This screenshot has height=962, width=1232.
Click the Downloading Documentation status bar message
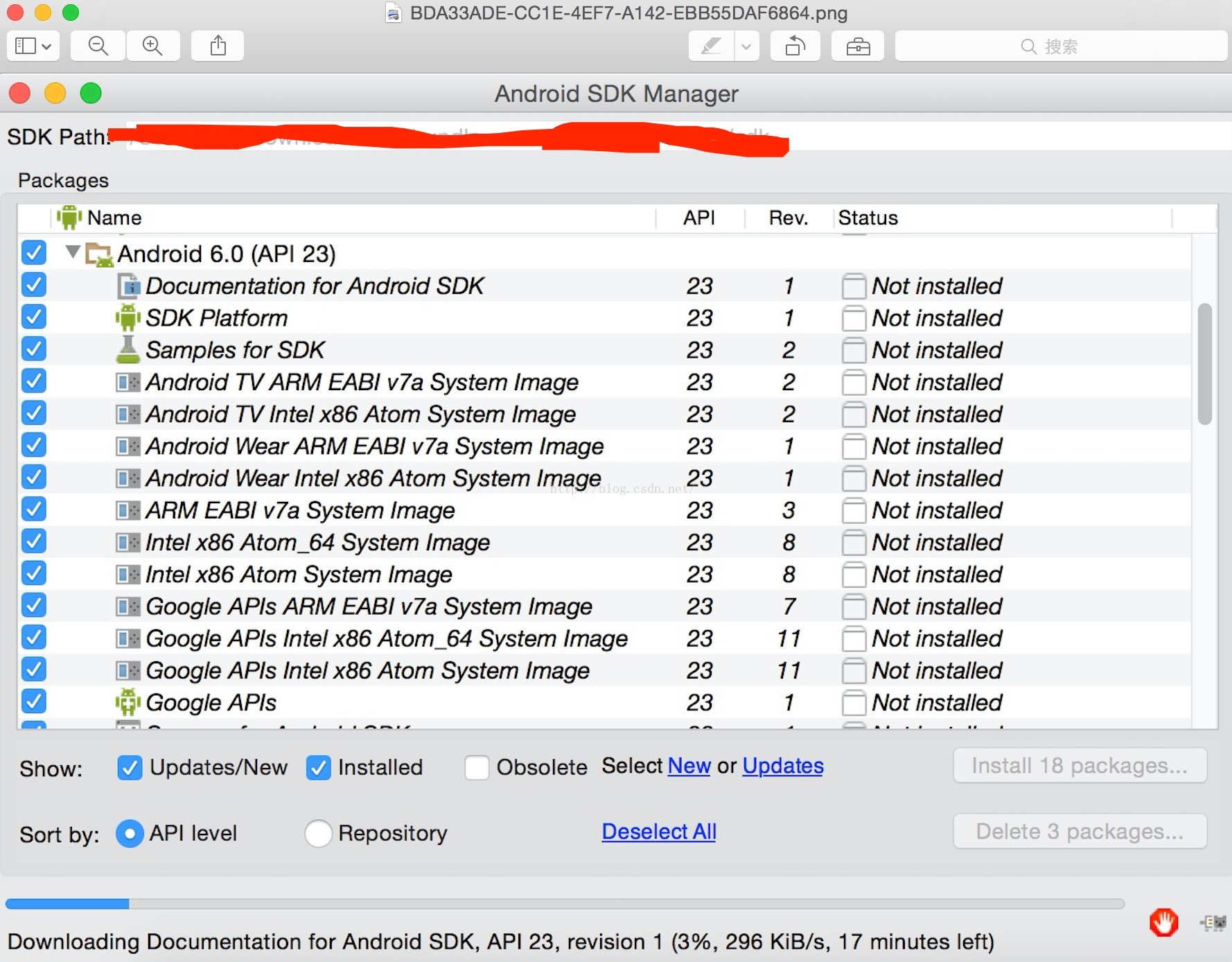coord(501,942)
